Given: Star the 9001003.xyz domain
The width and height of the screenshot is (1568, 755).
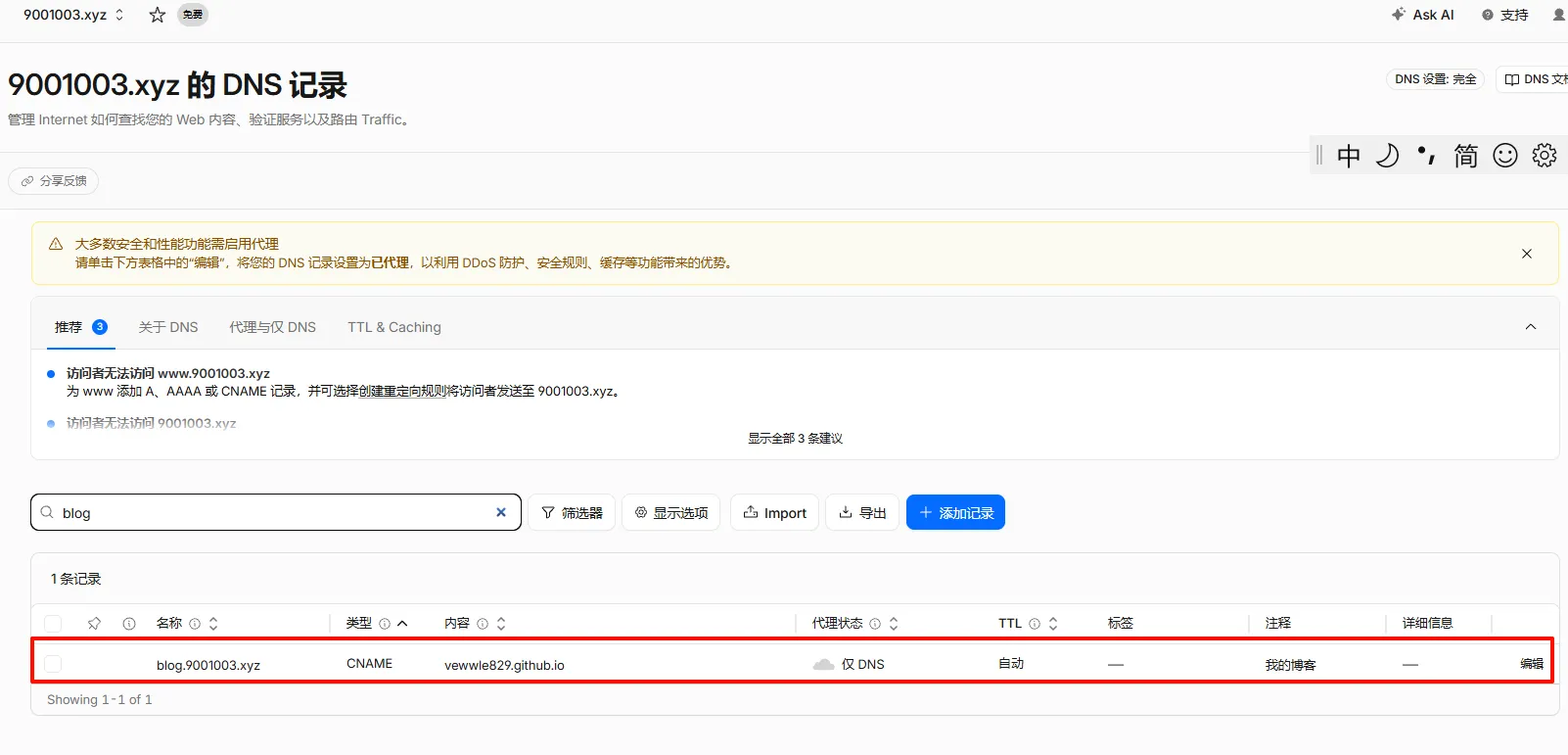Looking at the screenshot, I should point(157,15).
